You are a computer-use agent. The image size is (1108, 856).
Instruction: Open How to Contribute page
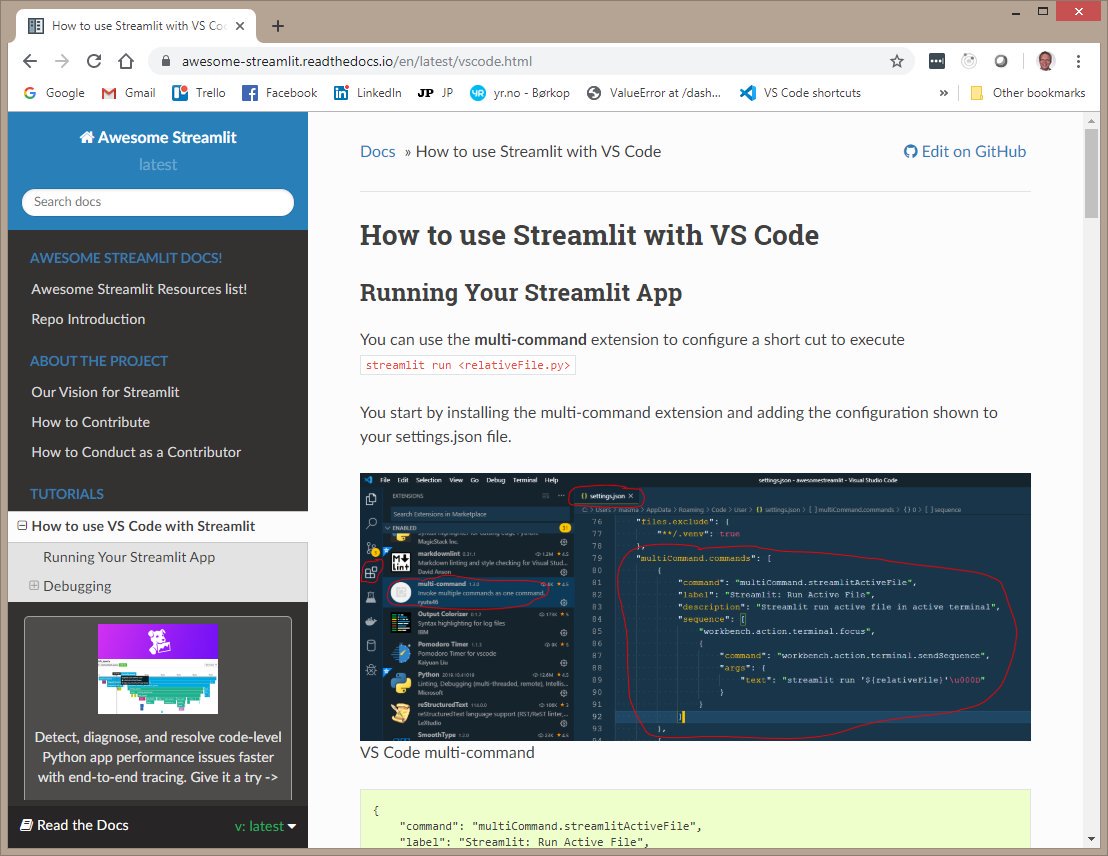90,422
